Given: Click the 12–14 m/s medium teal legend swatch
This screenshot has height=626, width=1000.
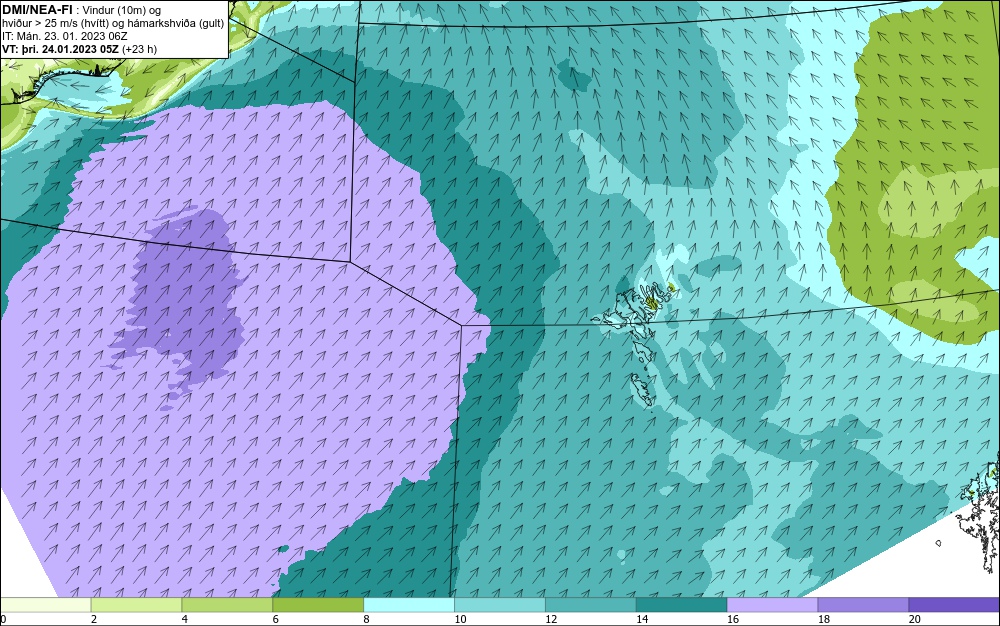Looking at the screenshot, I should [x=591, y=605].
